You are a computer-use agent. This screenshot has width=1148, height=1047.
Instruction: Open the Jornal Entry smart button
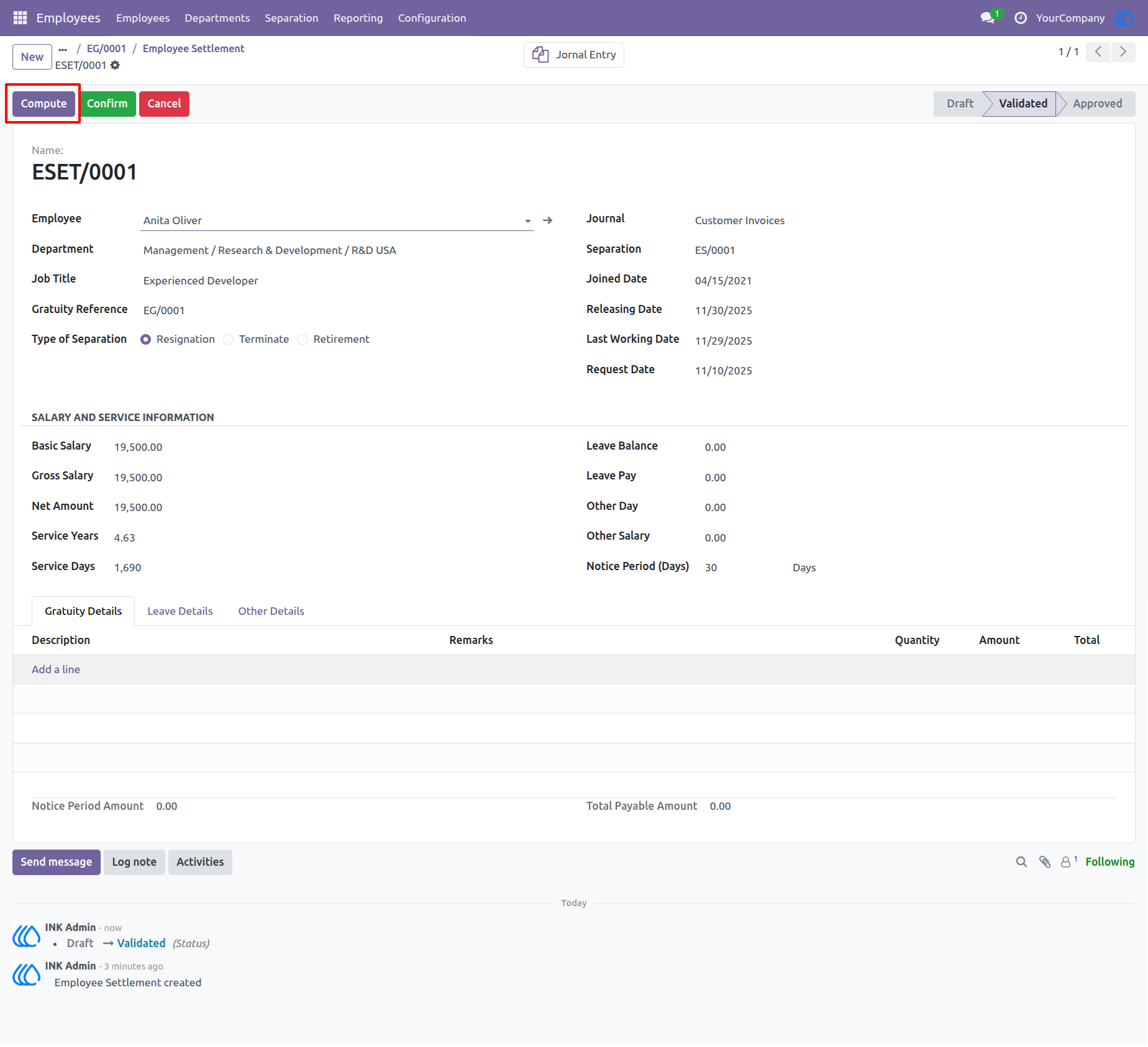click(x=574, y=55)
